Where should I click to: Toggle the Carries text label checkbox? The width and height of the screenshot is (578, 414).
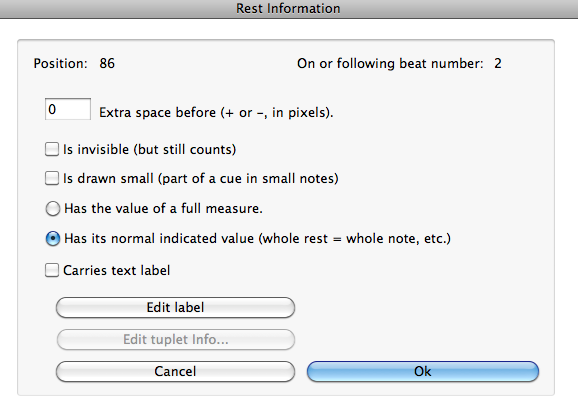52,270
